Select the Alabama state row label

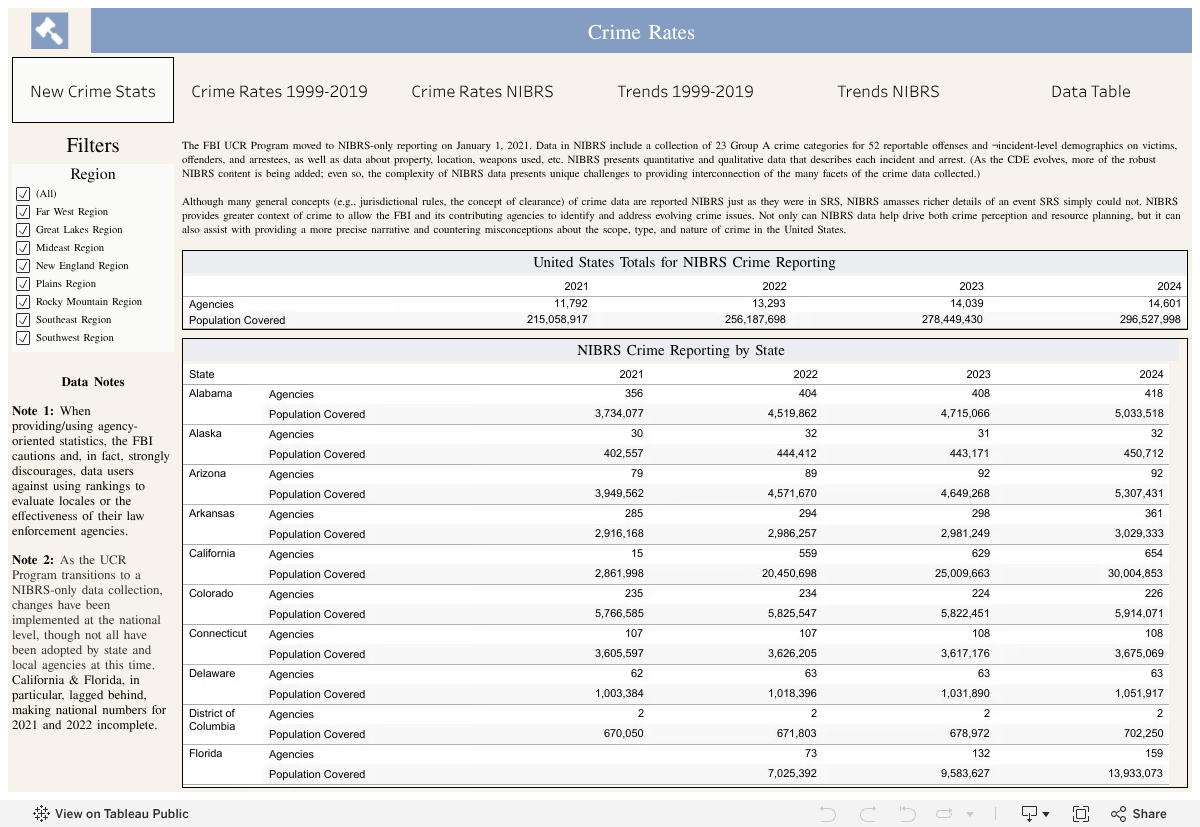211,394
